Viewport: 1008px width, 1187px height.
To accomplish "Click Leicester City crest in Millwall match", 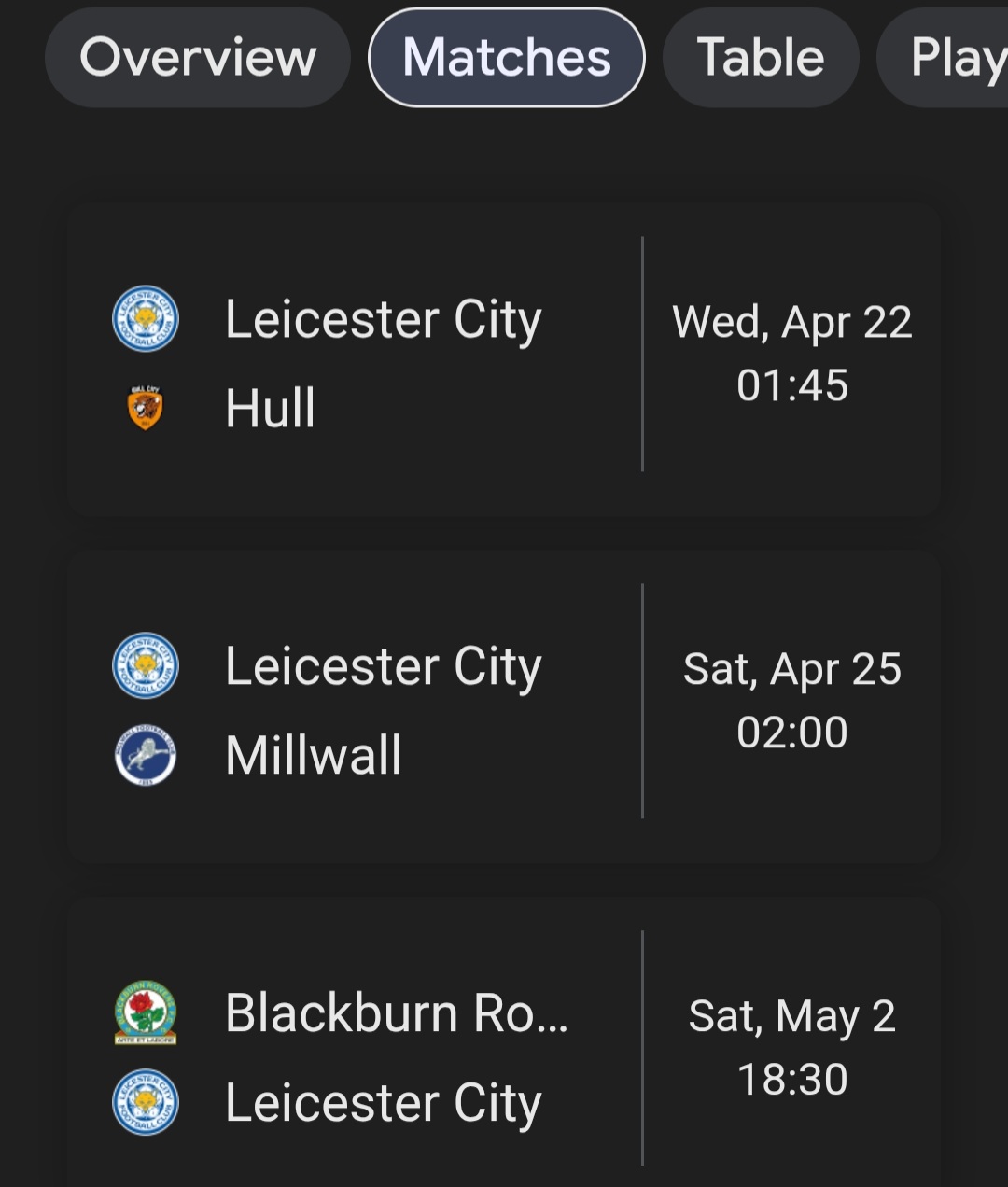I will point(145,666).
